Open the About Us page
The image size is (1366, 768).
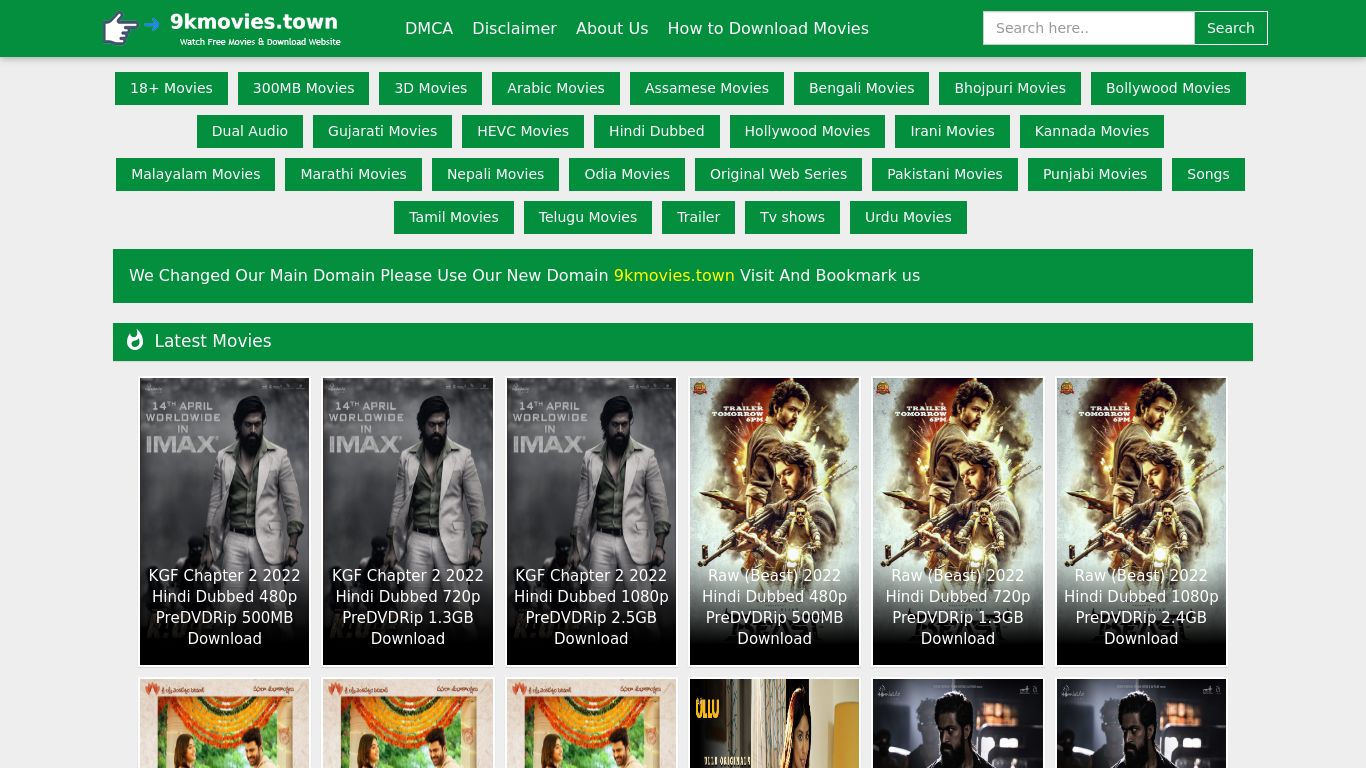(x=611, y=28)
